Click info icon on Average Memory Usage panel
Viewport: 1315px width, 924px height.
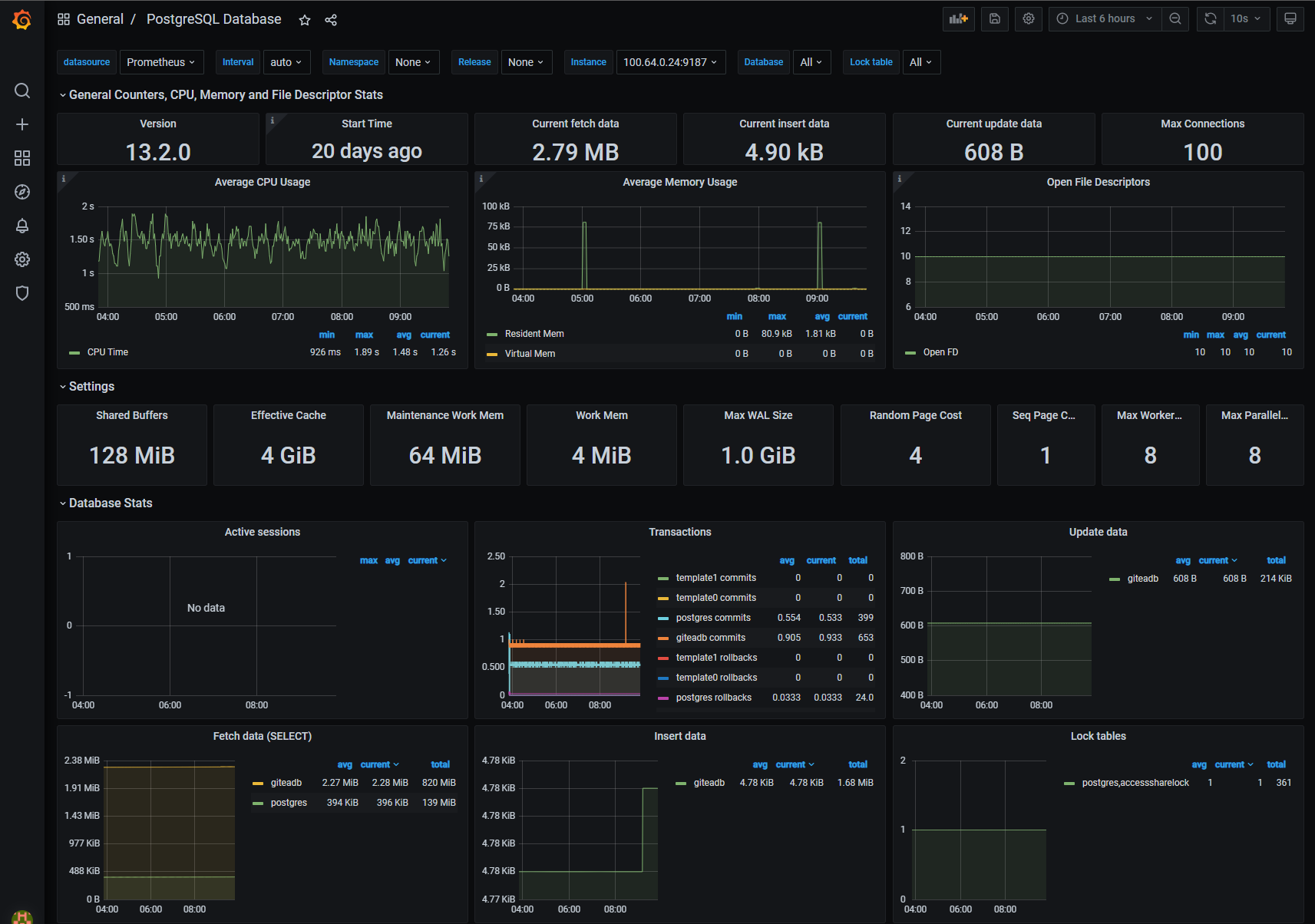click(x=481, y=179)
